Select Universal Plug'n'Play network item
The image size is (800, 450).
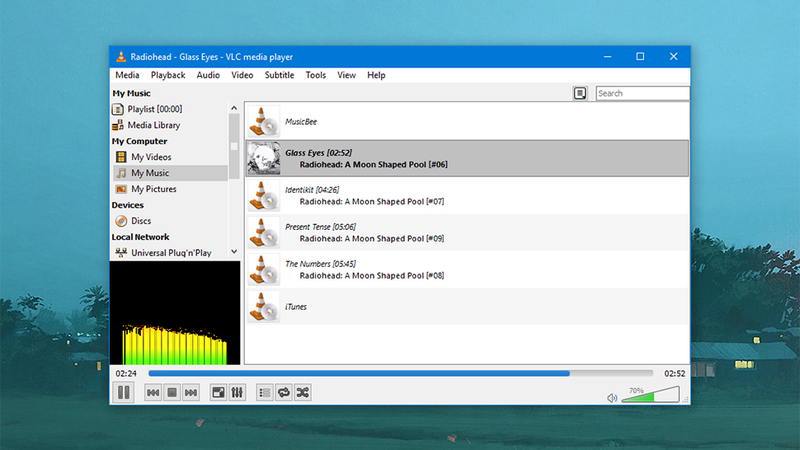tap(169, 253)
